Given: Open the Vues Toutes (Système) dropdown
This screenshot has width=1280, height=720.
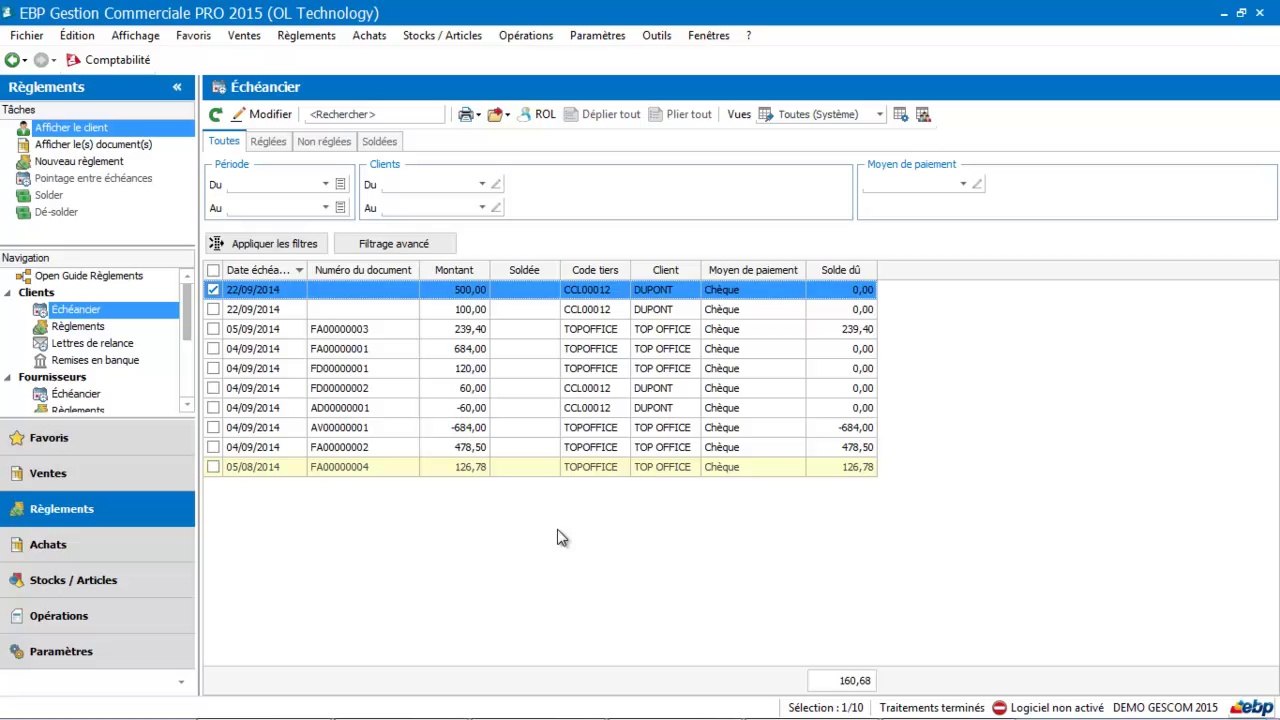Looking at the screenshot, I should 880,114.
